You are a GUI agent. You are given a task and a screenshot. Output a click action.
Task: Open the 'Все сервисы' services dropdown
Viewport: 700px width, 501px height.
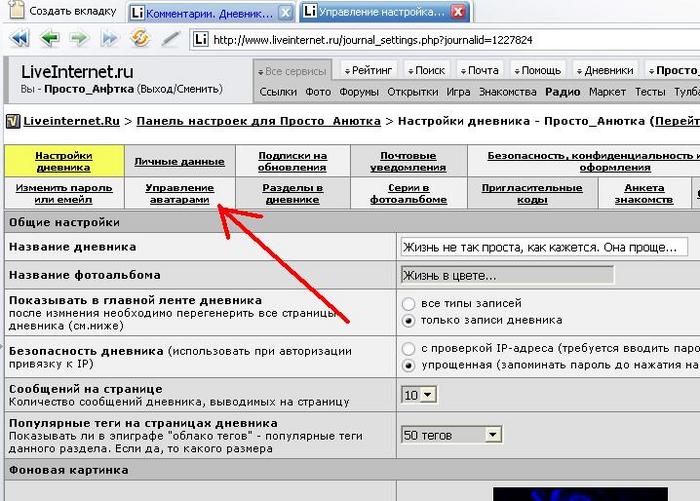click(x=296, y=71)
